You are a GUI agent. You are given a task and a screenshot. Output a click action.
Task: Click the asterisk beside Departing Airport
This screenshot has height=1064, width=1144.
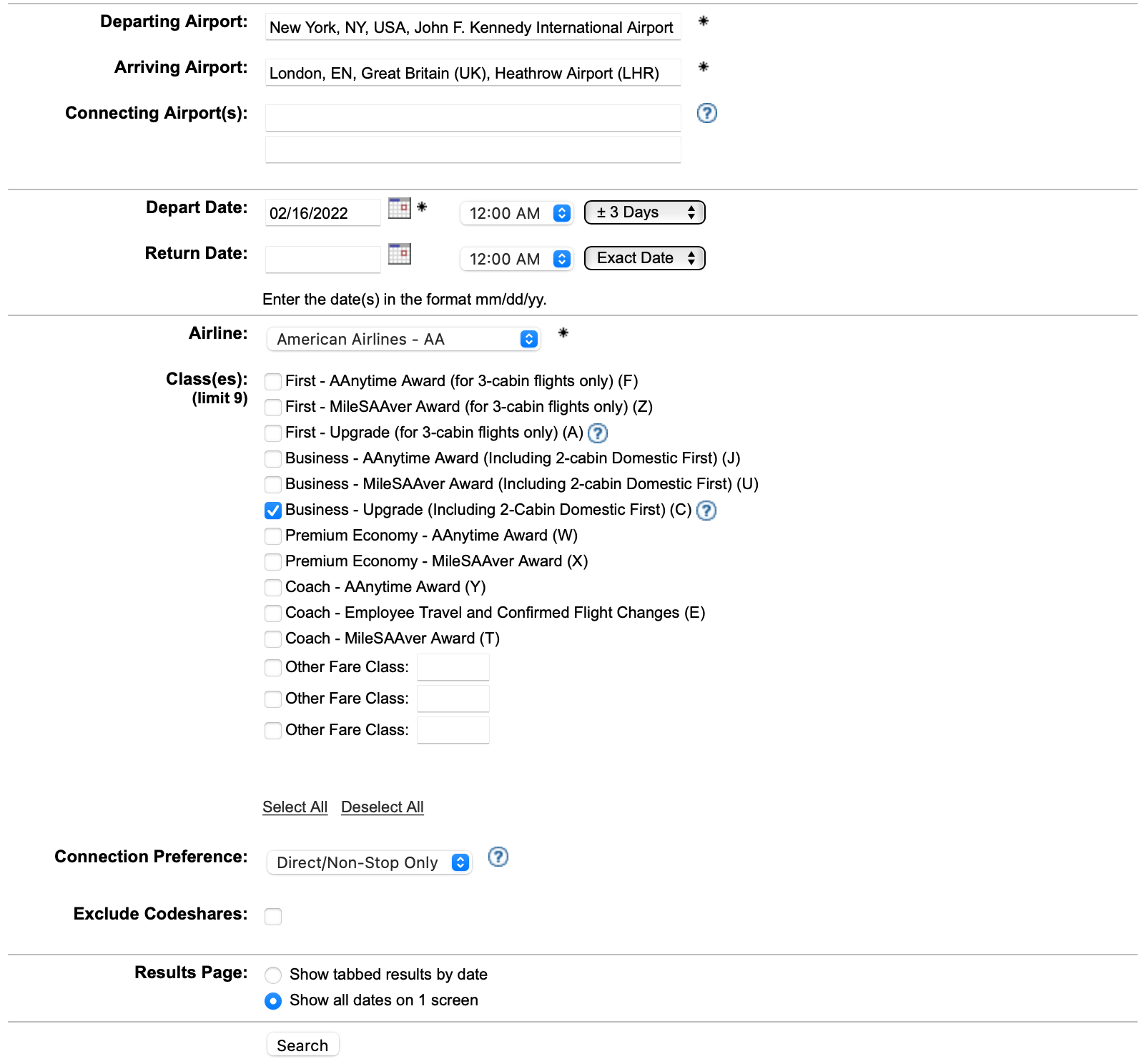point(703,23)
